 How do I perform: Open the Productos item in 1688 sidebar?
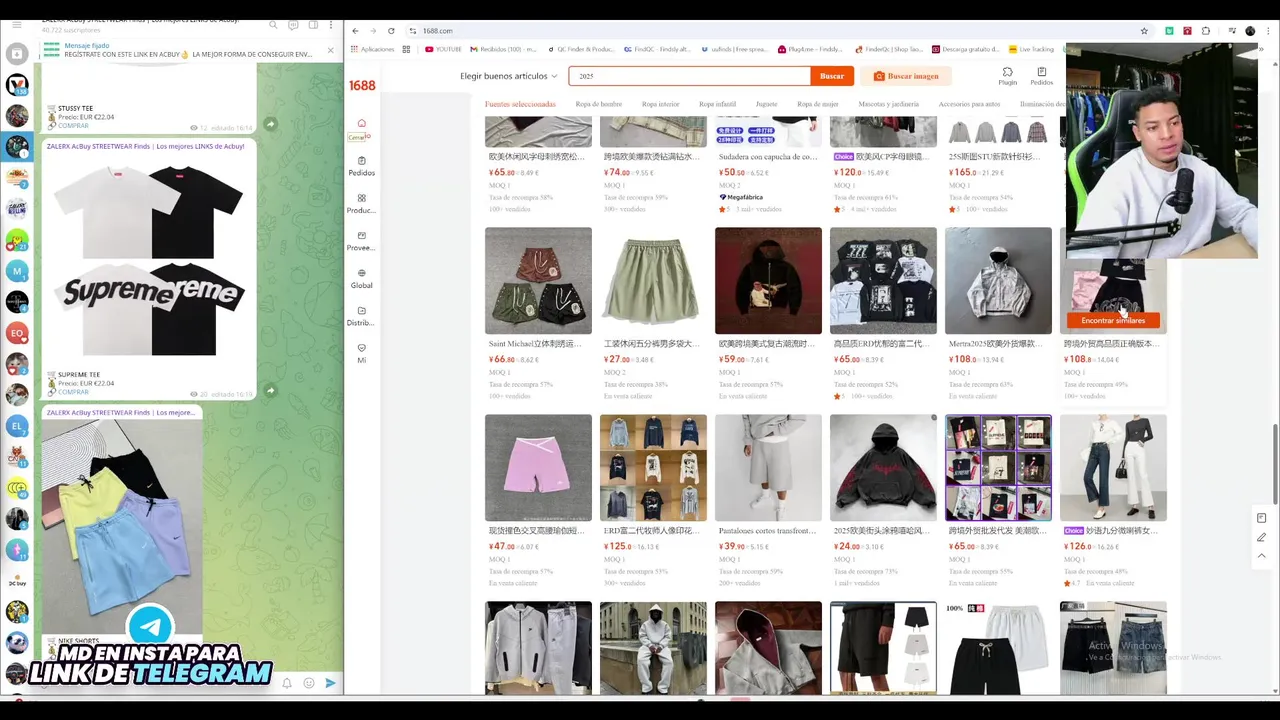point(361,204)
